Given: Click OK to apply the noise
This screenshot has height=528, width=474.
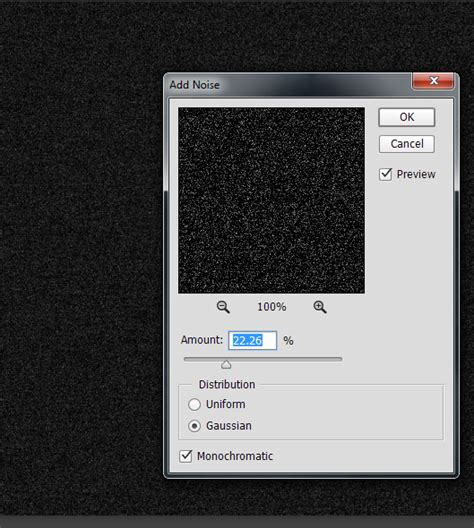Looking at the screenshot, I should point(407,117).
